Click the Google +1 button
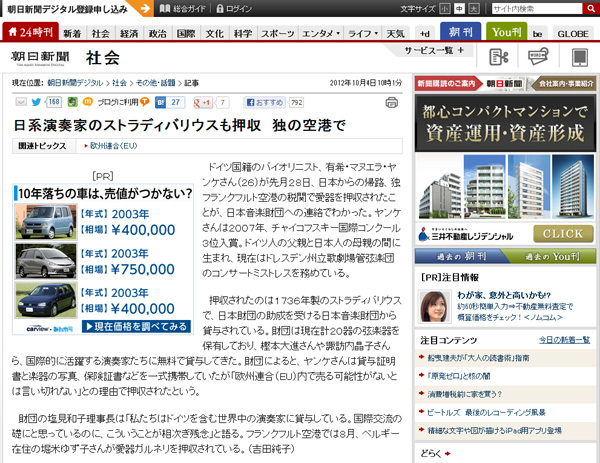 (203, 102)
